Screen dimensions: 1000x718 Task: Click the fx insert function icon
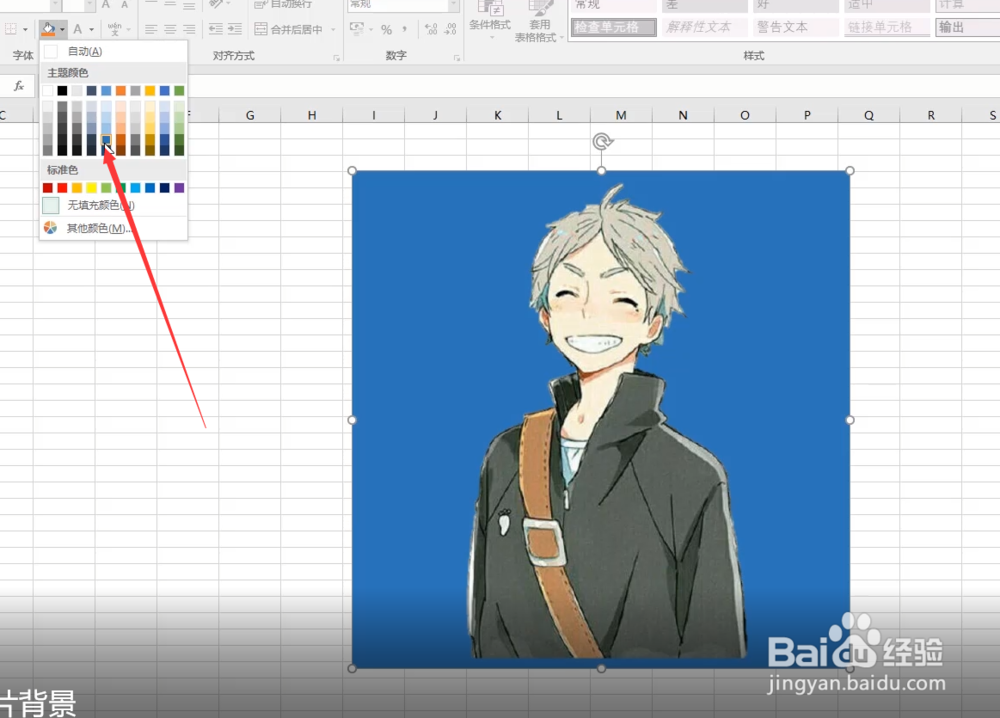click(19, 86)
